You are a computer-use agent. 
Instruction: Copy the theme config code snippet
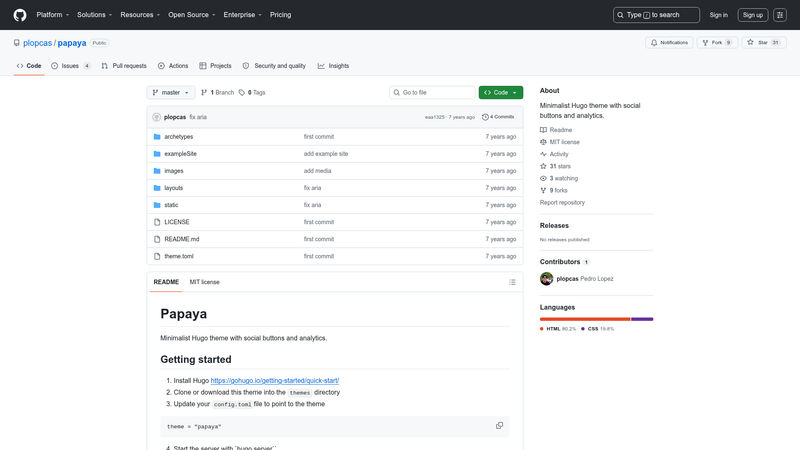(x=499, y=426)
